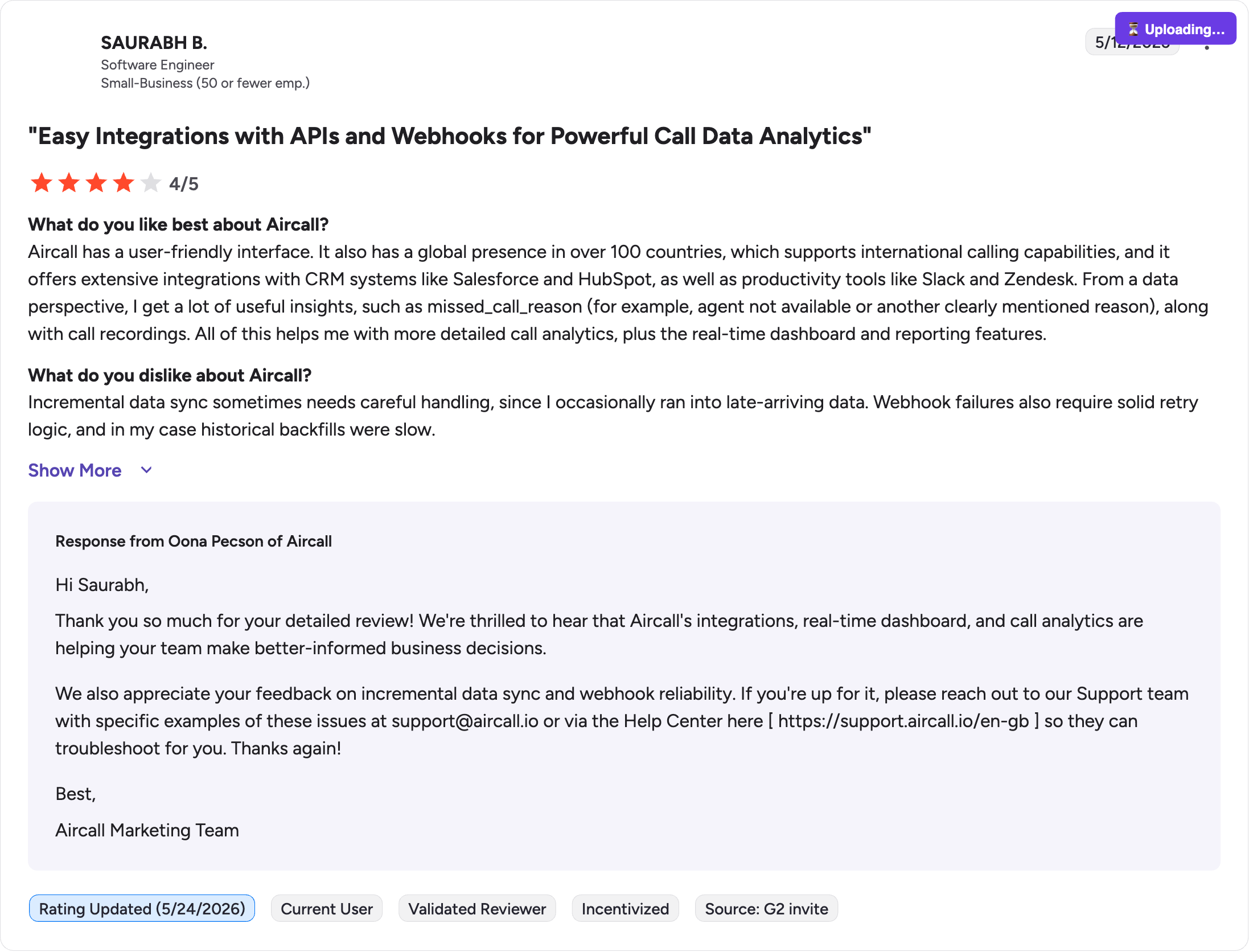1249x952 pixels.
Task: Click the Validated Reviewer tag
Action: [477, 909]
